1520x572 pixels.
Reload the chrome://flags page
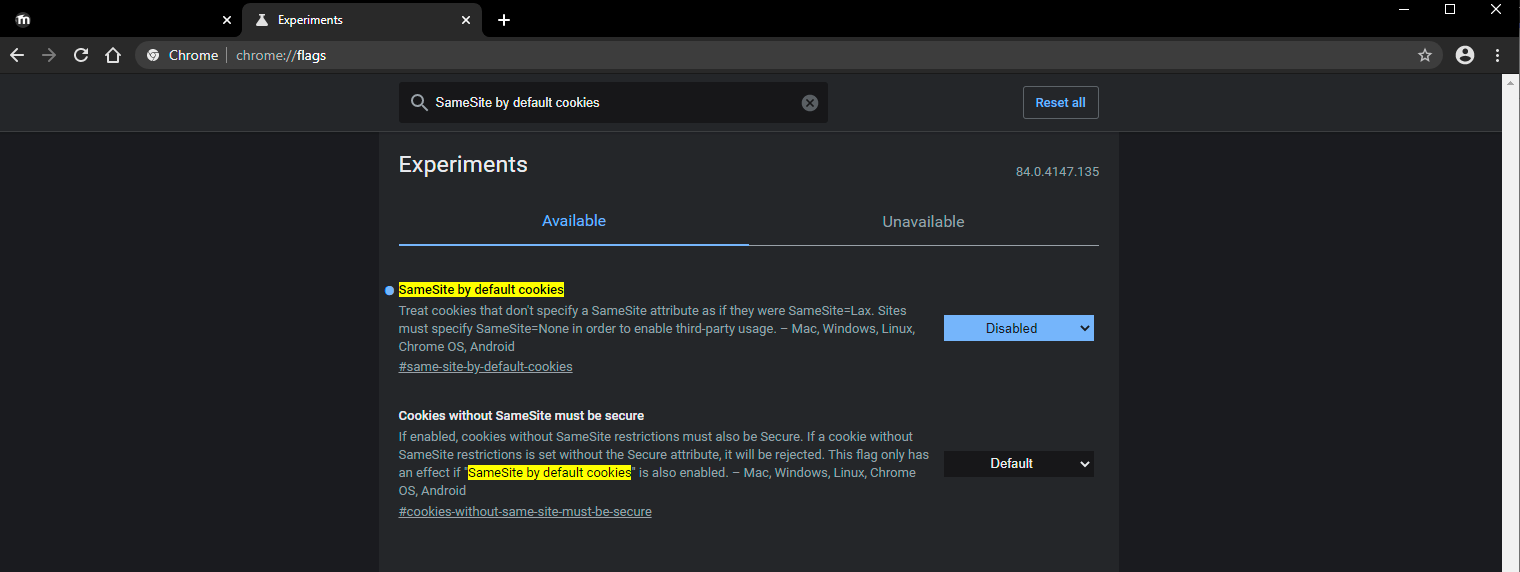point(81,55)
